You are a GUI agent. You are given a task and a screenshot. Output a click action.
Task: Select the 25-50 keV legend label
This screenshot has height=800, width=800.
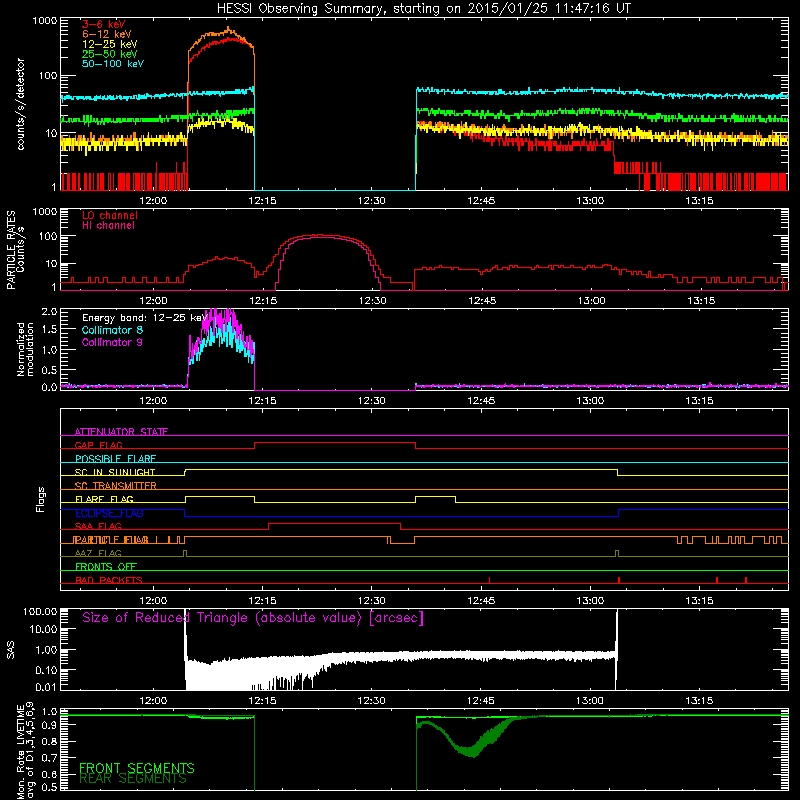(x=109, y=54)
